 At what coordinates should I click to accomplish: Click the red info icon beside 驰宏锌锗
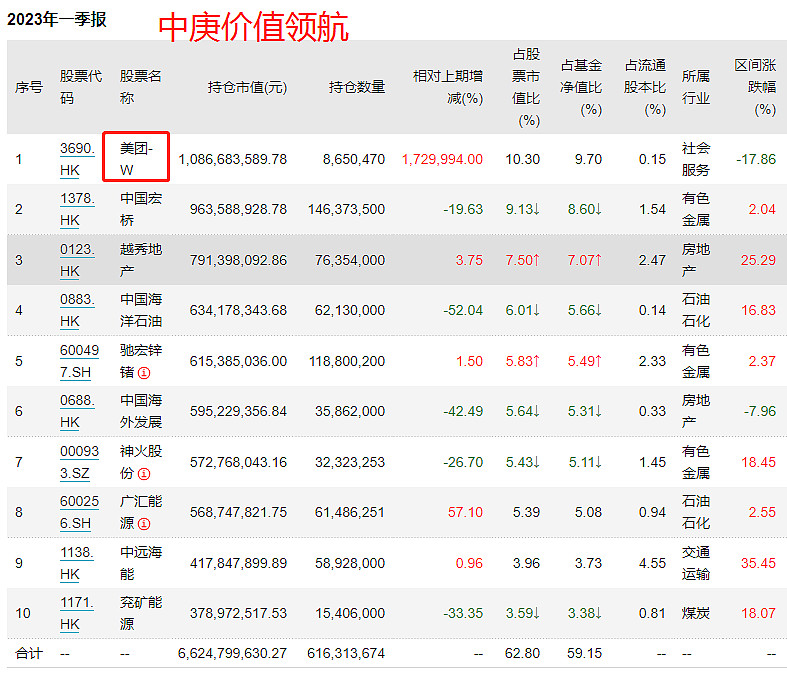click(144, 373)
